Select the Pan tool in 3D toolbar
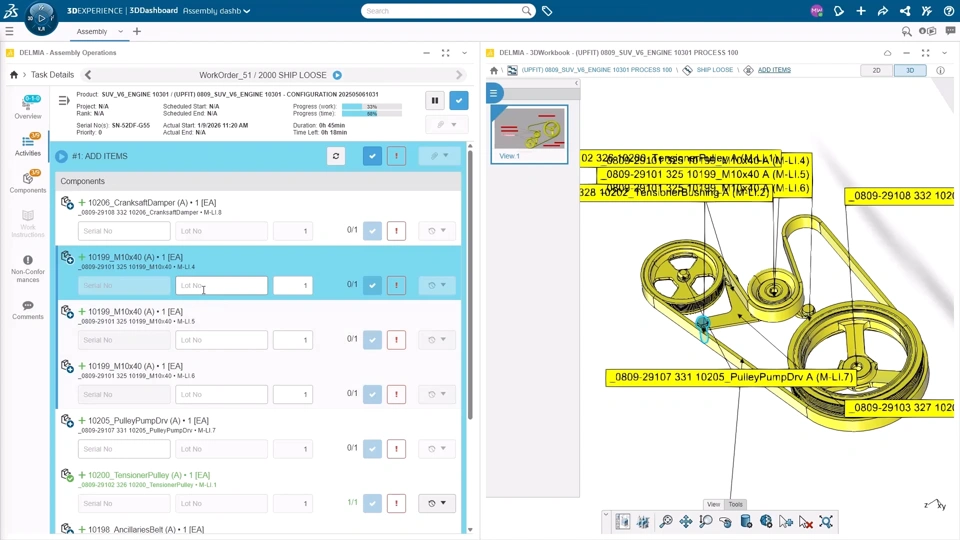The image size is (960, 540). click(x=686, y=522)
